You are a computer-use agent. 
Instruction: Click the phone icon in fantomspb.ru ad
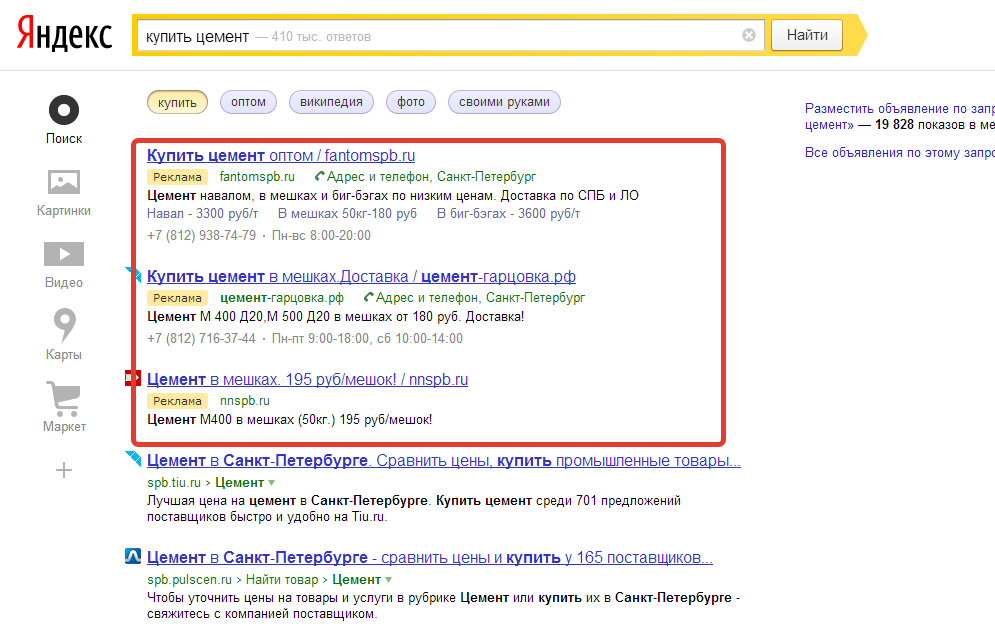click(x=320, y=176)
